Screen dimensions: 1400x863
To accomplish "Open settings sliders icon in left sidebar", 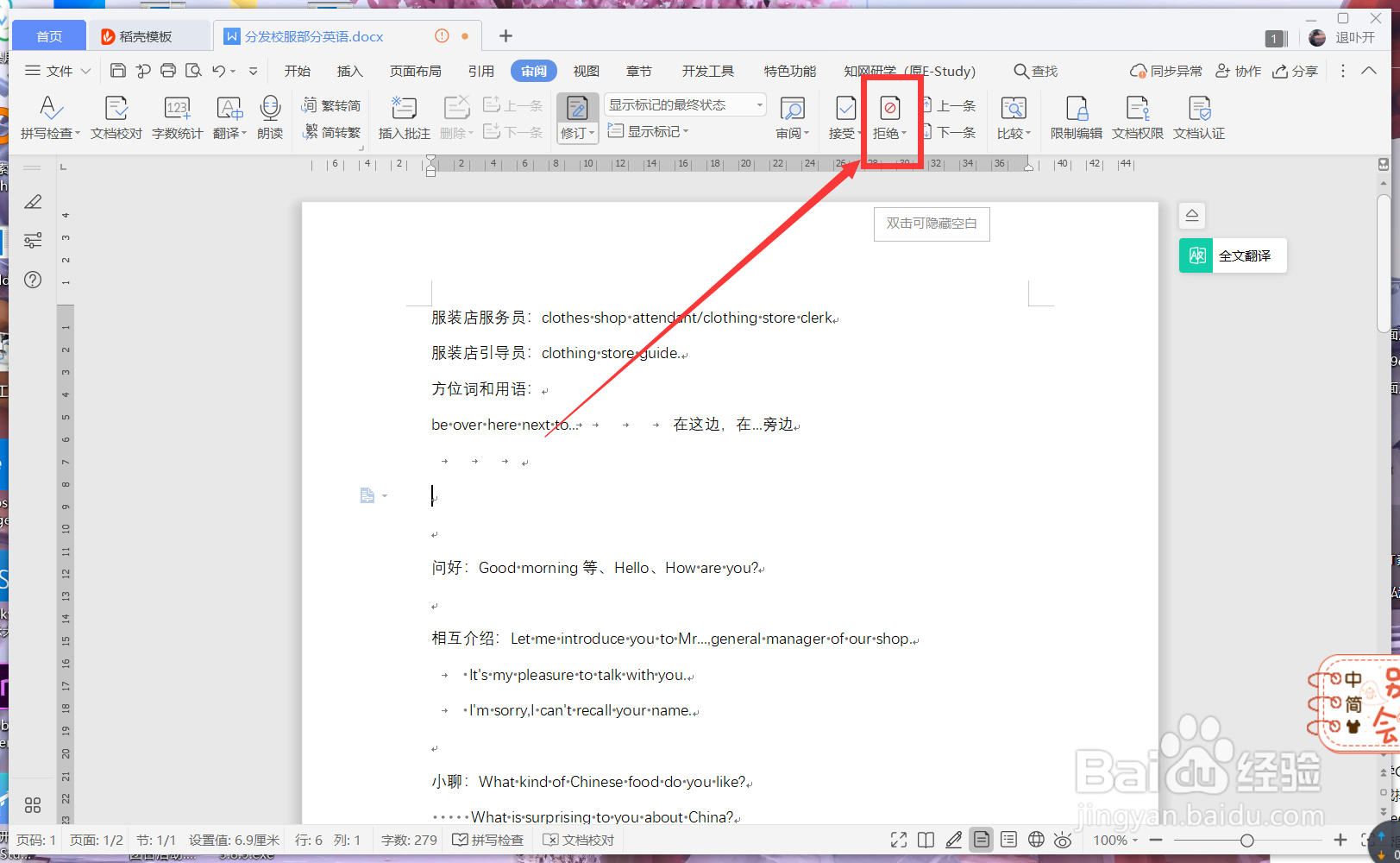I will click(33, 241).
